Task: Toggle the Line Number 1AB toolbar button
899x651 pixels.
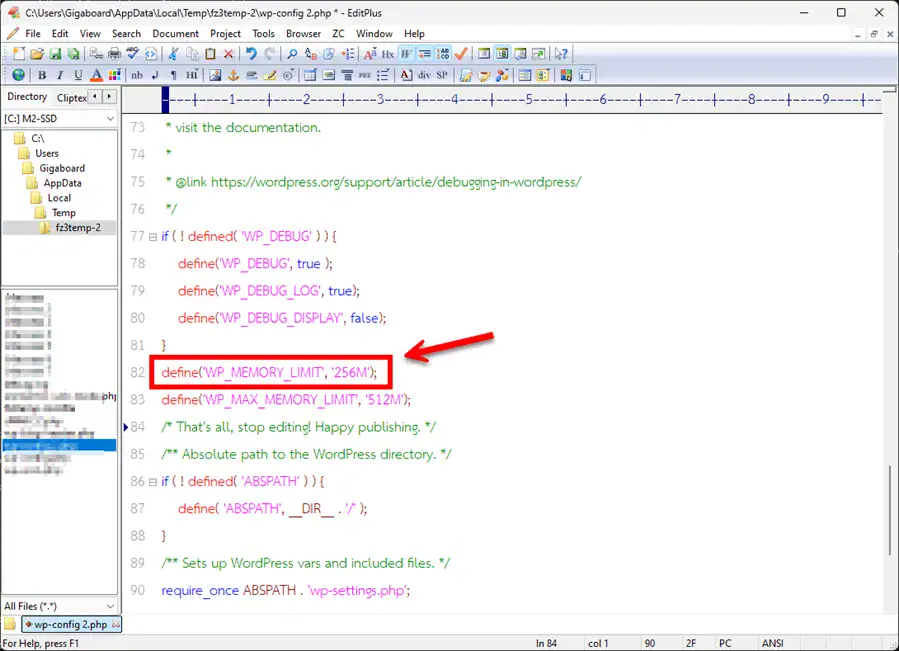Action: pos(443,54)
